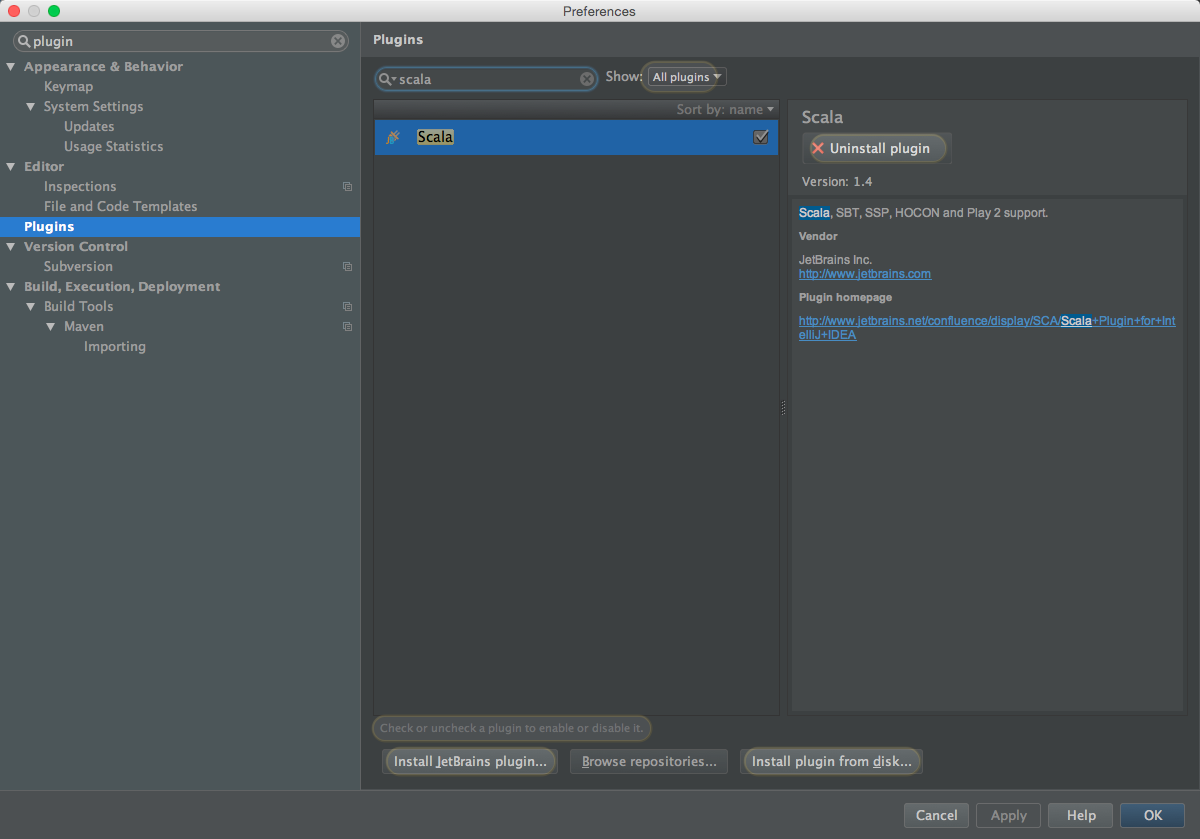Viewport: 1200px width, 839px height.
Task: Clear the plugin search field text
Action: tap(587, 79)
